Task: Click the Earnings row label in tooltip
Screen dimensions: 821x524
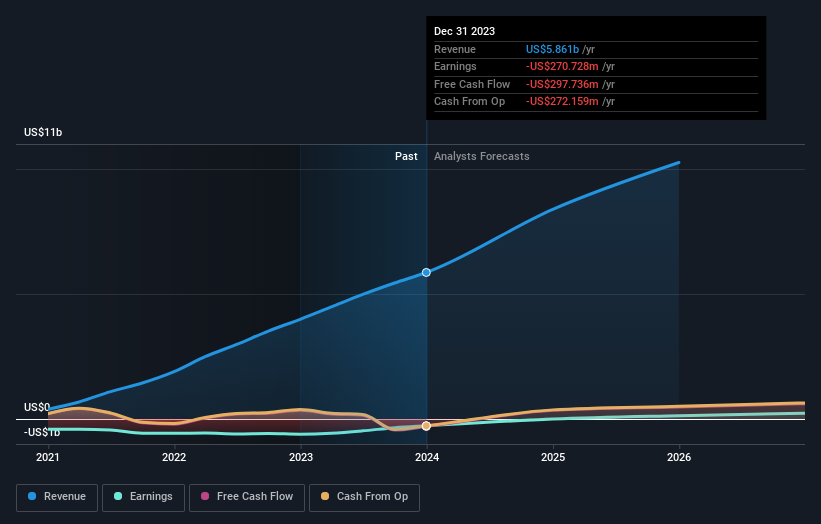Action: [x=455, y=66]
